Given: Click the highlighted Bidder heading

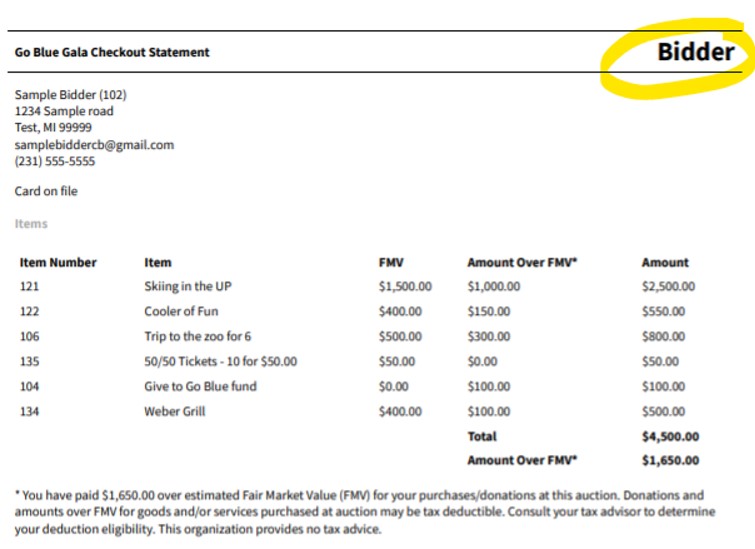Looking at the screenshot, I should point(695,52).
